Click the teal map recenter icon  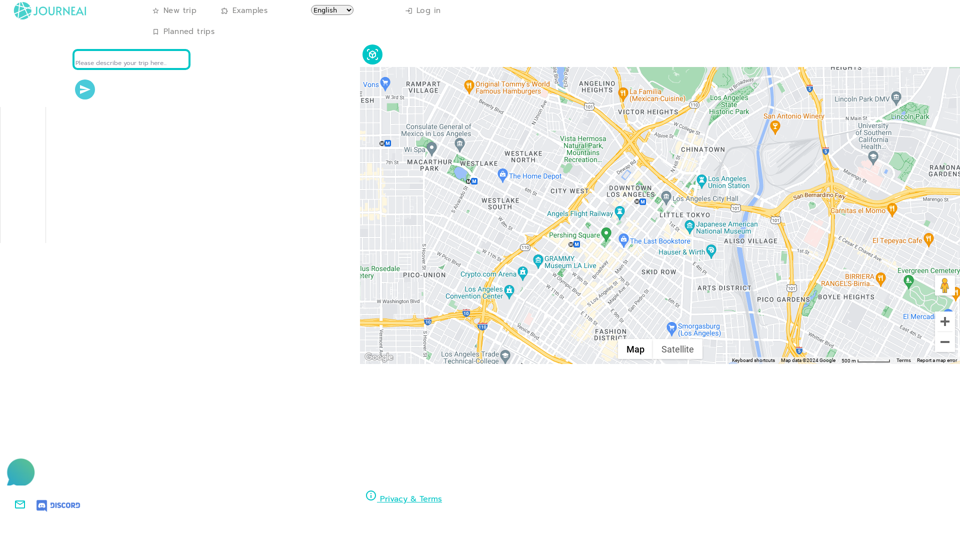click(x=372, y=54)
